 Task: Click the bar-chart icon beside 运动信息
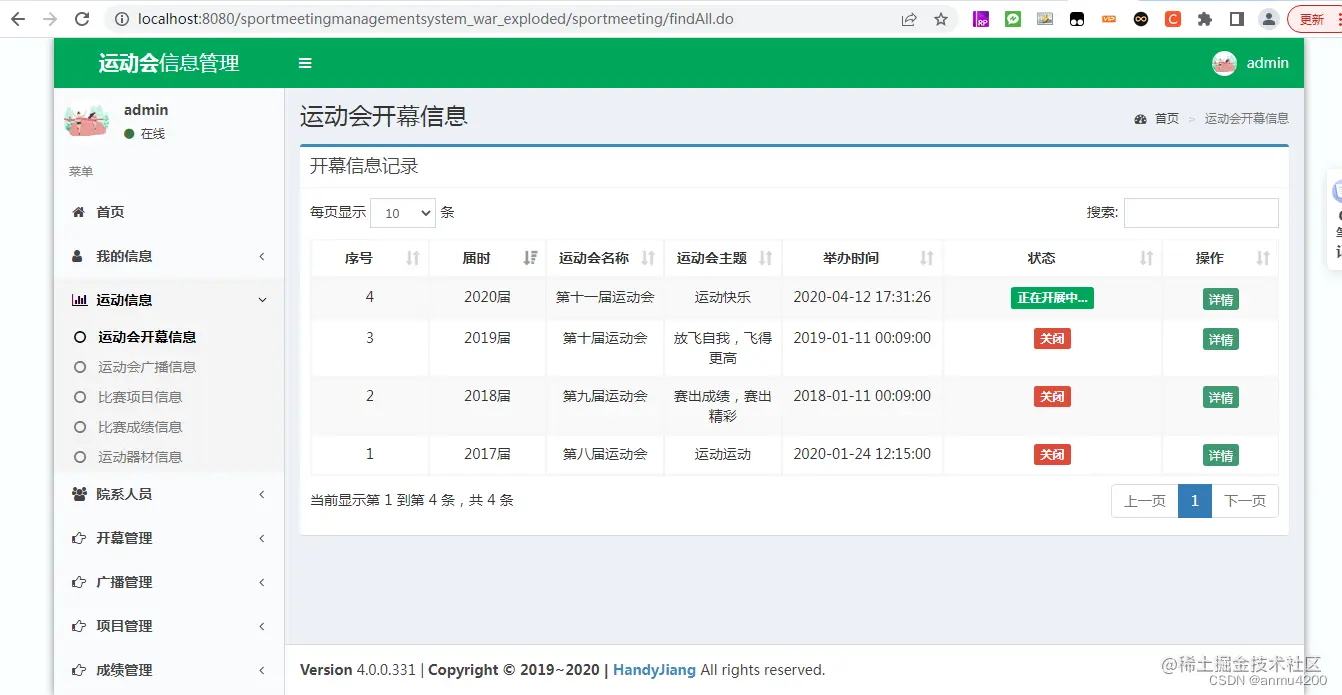point(81,299)
